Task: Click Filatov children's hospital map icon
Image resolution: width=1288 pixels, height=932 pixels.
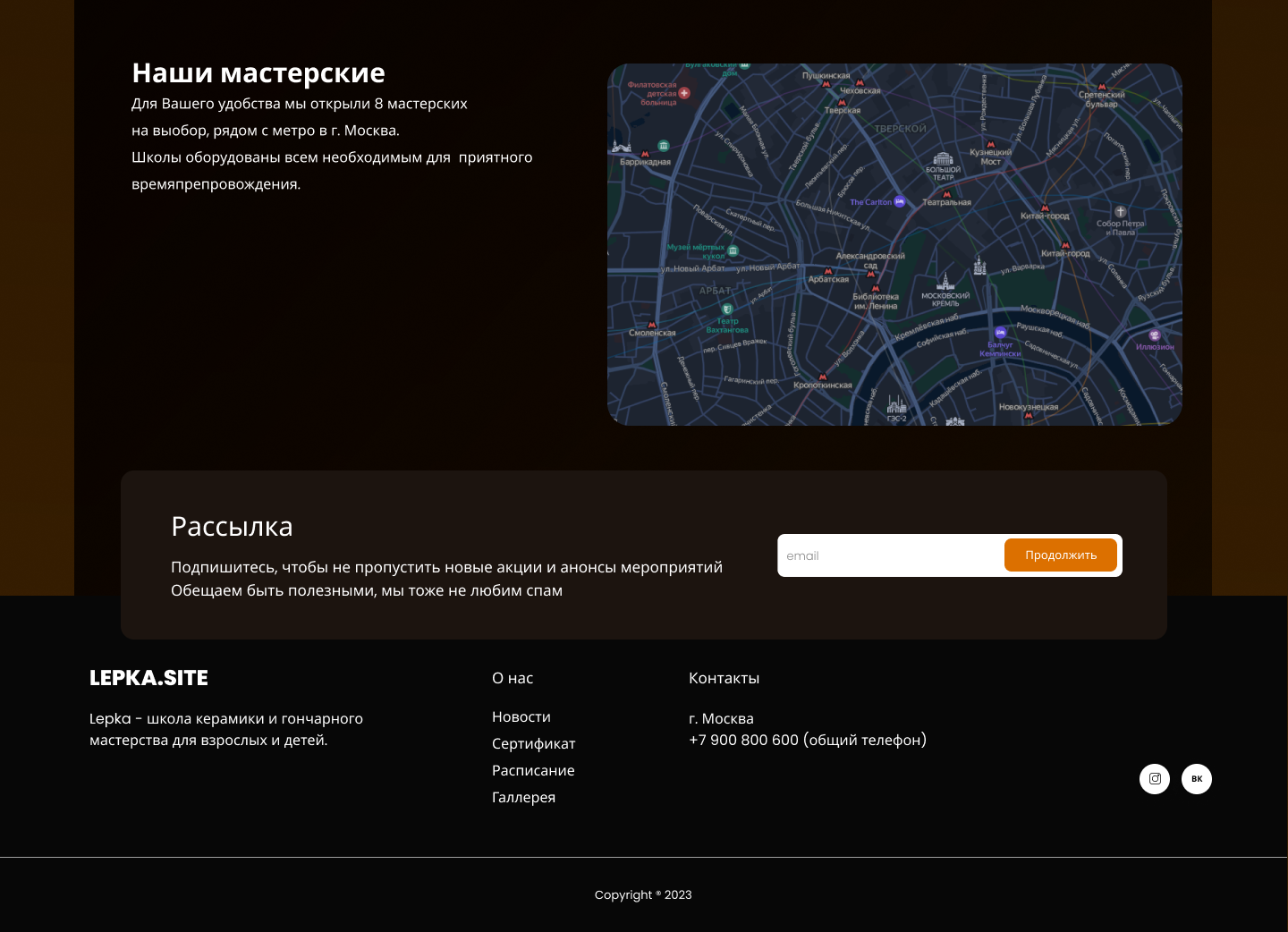Action: click(x=684, y=93)
